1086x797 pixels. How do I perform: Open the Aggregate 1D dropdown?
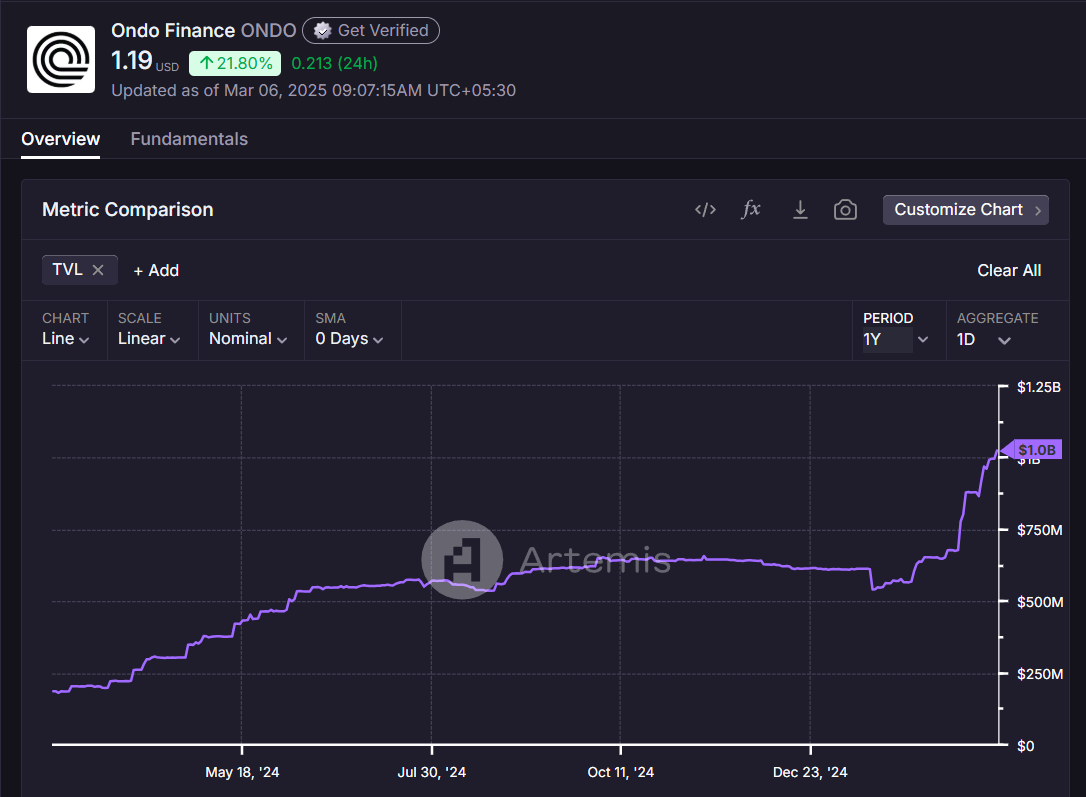(x=984, y=339)
